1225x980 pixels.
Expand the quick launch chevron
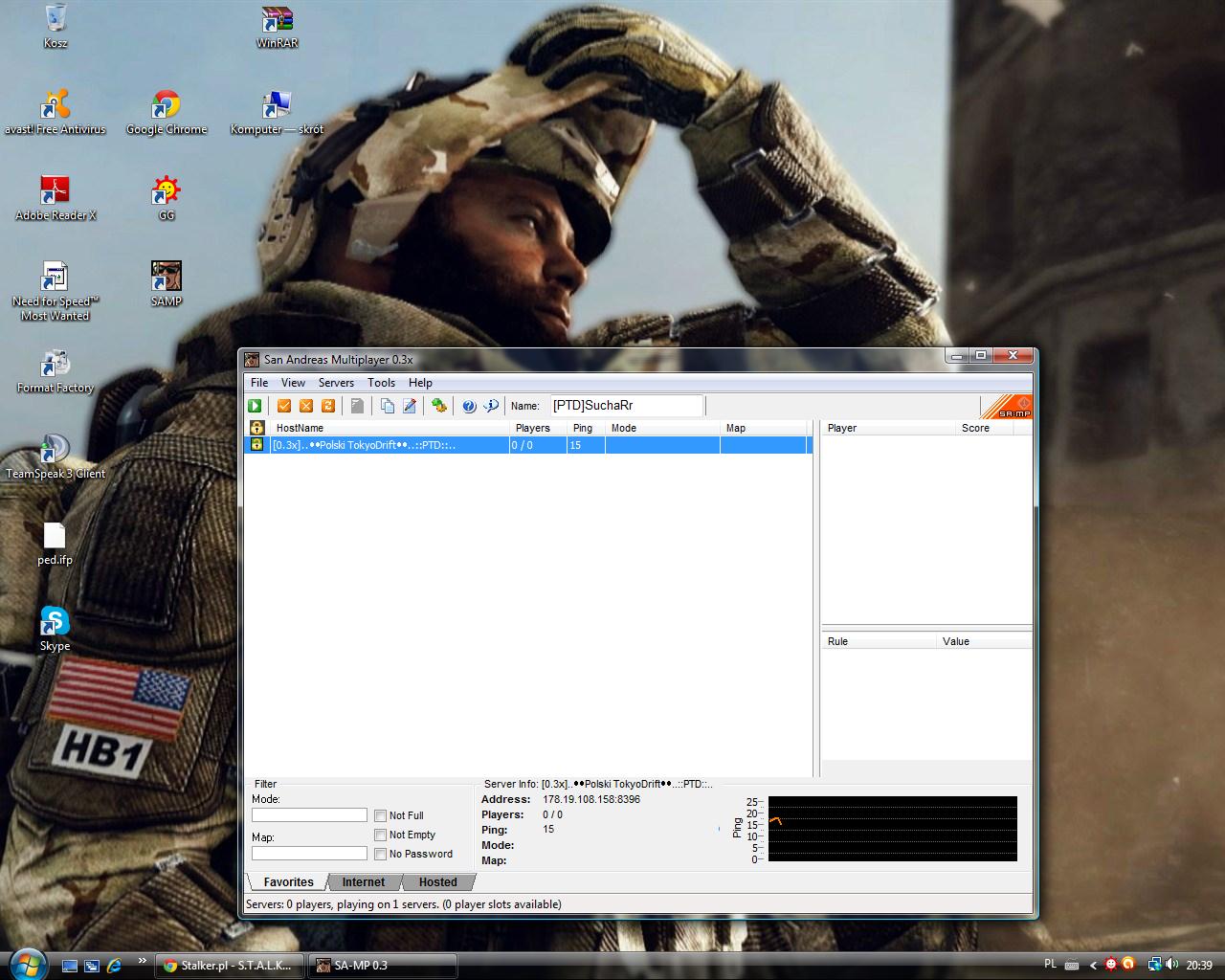(143, 960)
